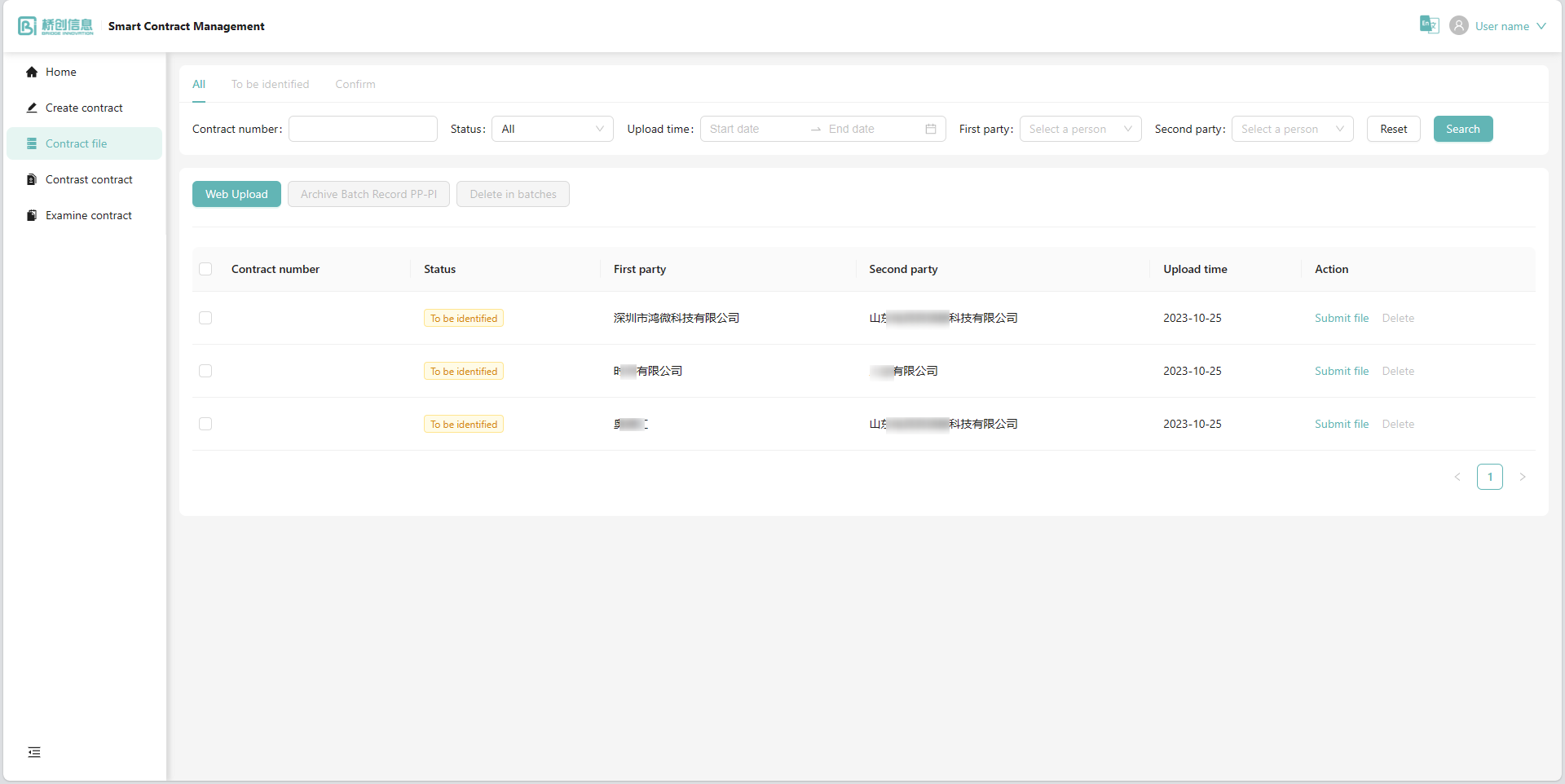
Task: Open Contract file in the sidebar
Action: click(x=84, y=143)
